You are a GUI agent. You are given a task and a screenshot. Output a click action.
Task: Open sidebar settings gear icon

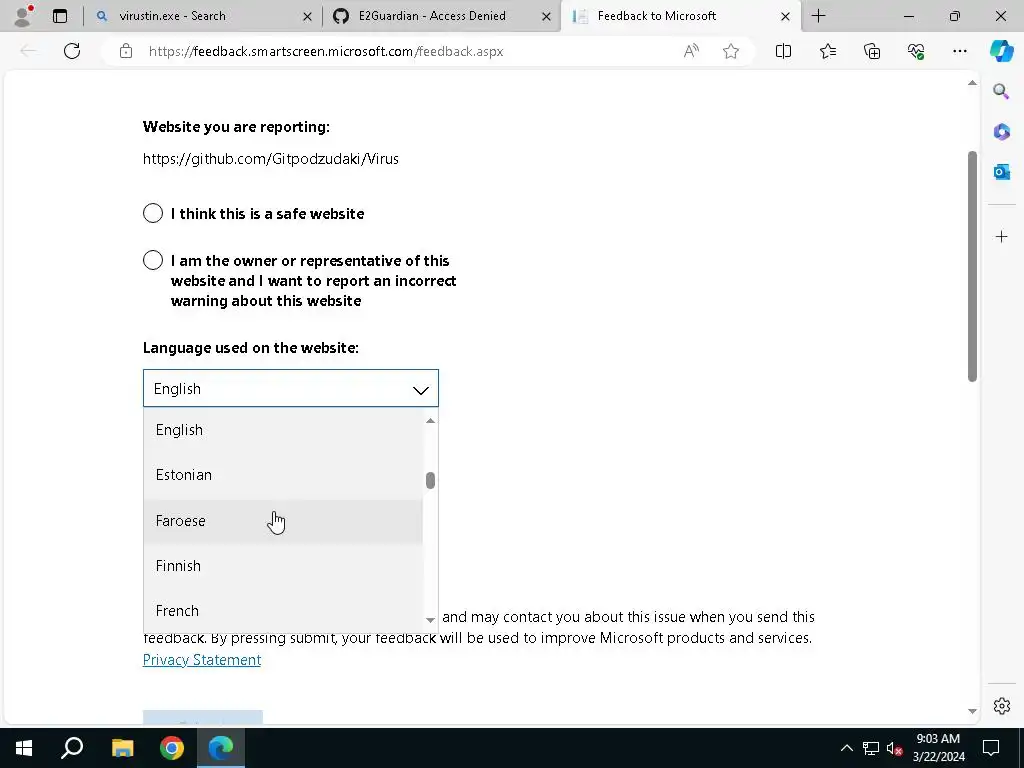[x=1001, y=706]
